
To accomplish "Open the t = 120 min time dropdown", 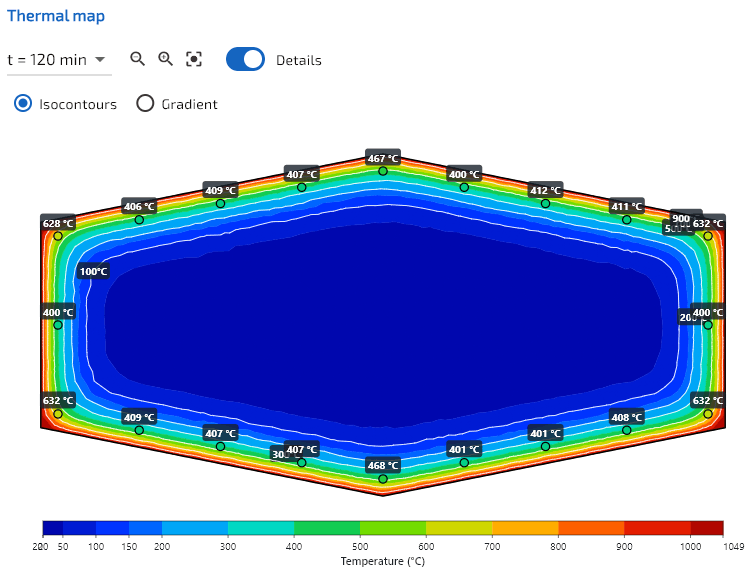I will (x=59, y=60).
